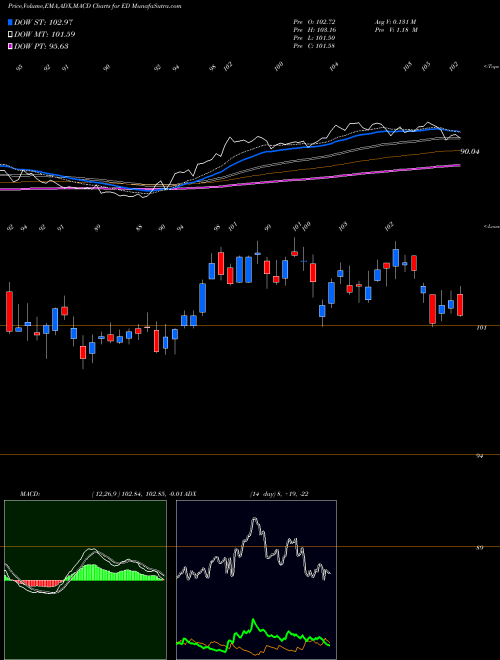This screenshot has width=500, height=660.
Task: Click the first large red candlestick on the left
Action: click(9, 311)
